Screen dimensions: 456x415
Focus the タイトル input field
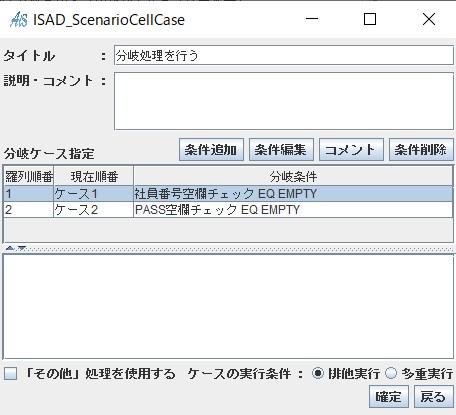pyautogui.click(x=284, y=55)
